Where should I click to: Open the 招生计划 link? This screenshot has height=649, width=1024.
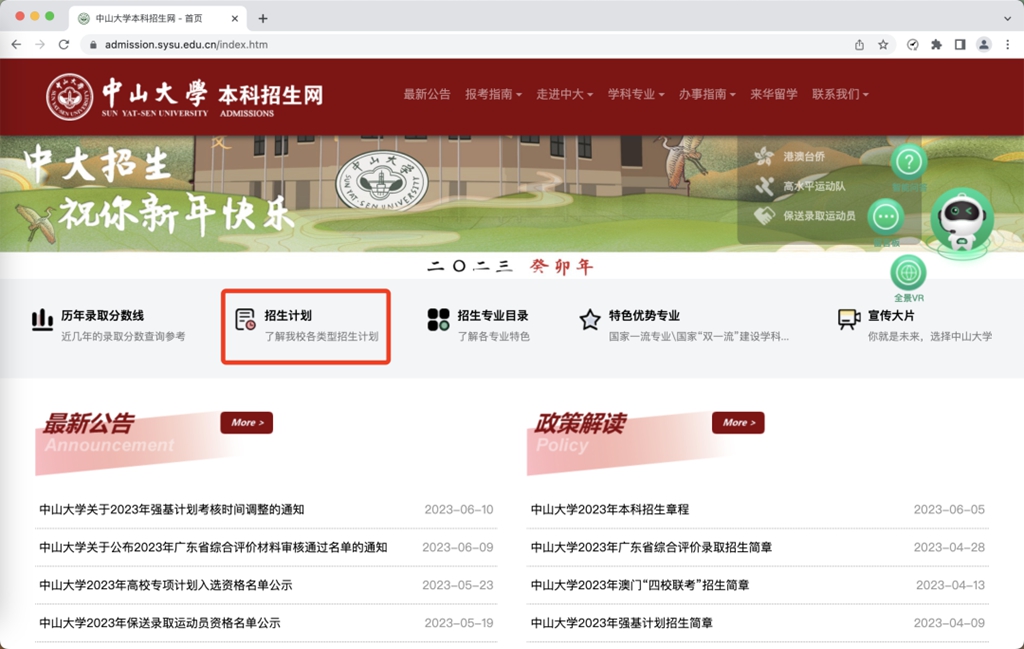(288, 315)
